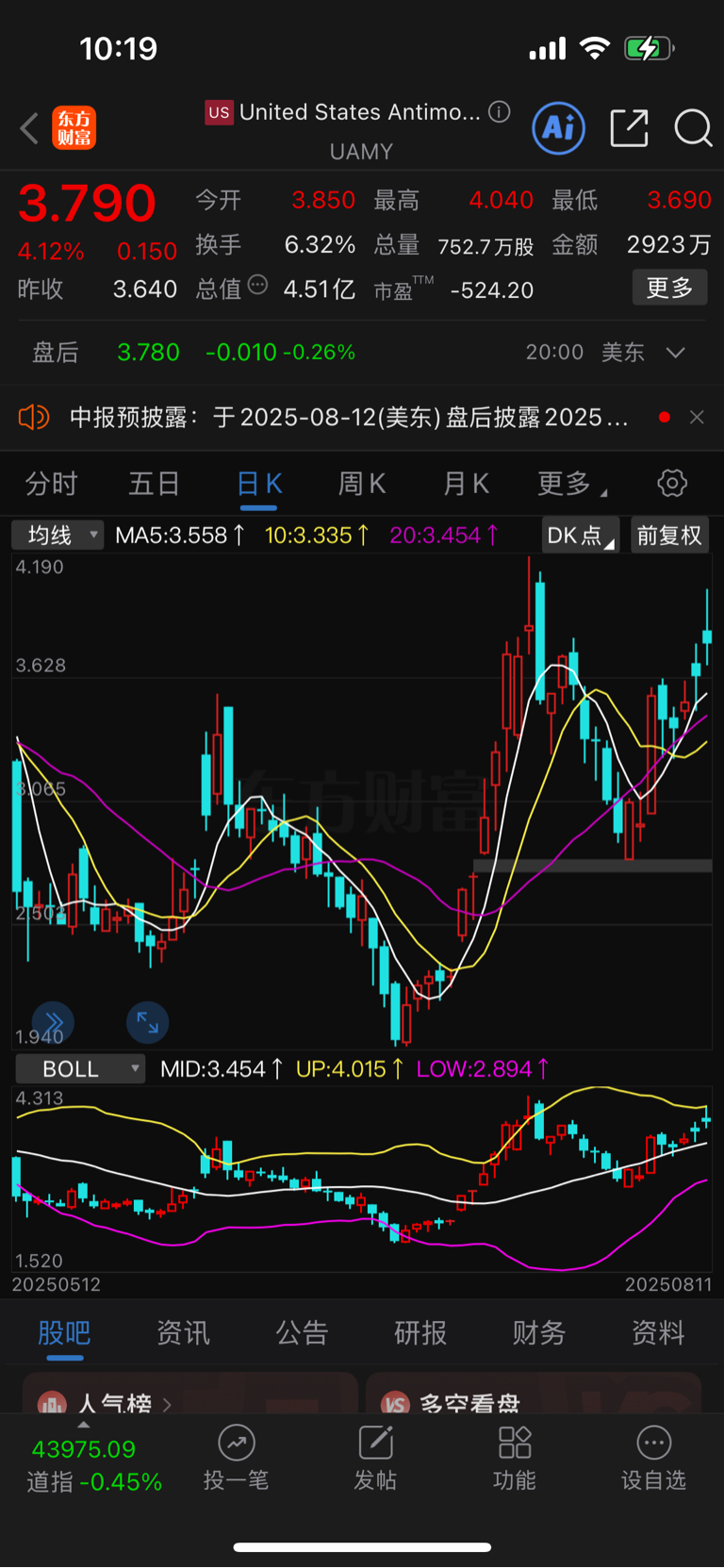Tap the United States Antimo... title
The width and height of the screenshot is (724, 1568).
click(x=359, y=112)
